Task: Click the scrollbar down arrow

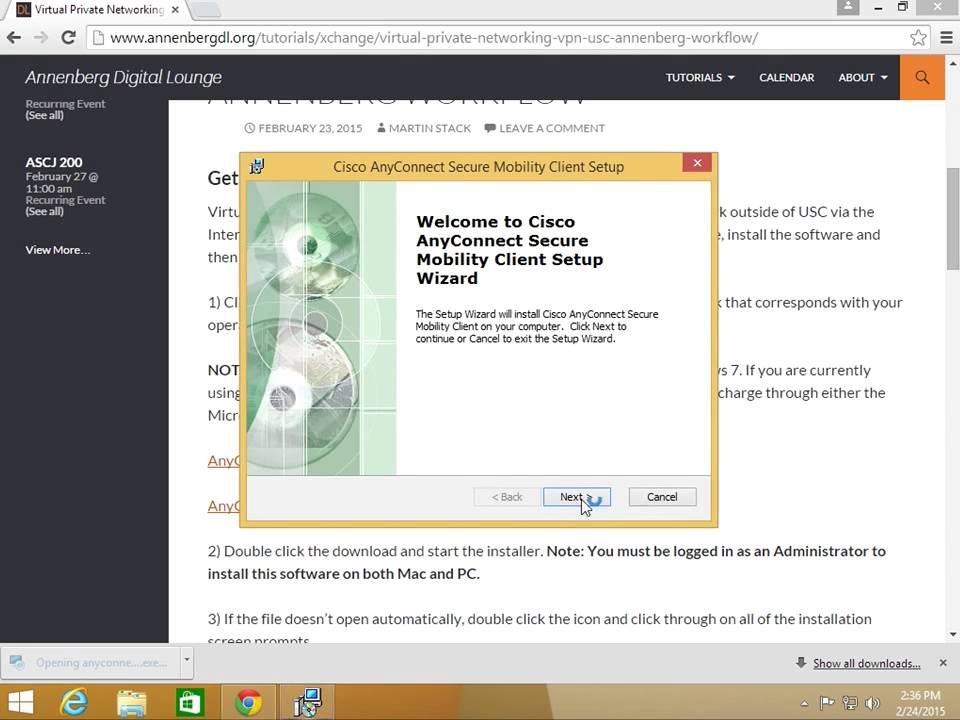Action: (953, 635)
